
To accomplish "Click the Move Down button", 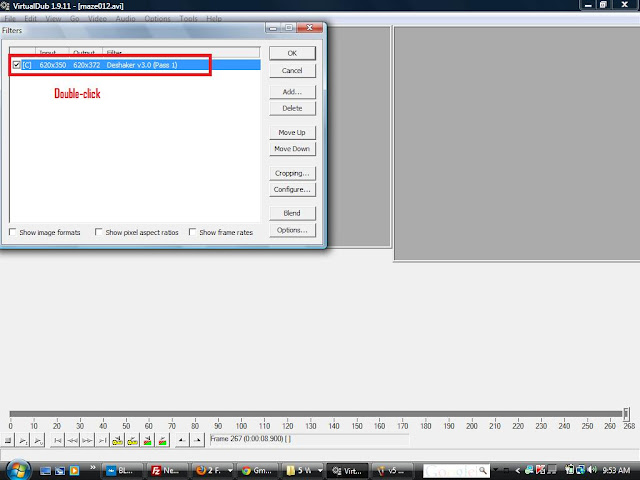I will pos(292,149).
